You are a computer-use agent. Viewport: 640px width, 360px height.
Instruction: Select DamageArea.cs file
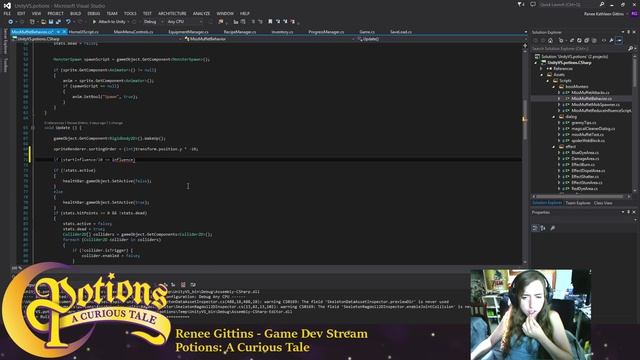(585, 158)
